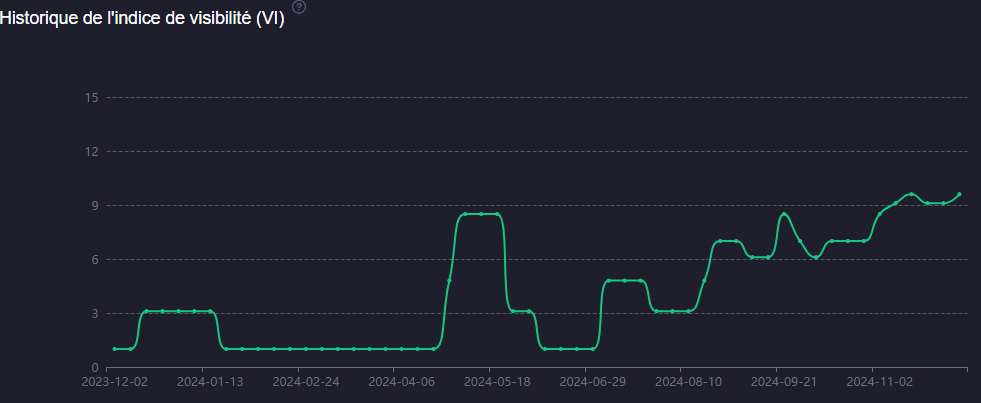
Task: Select the data point above 2024-06-29
Action: (593, 349)
